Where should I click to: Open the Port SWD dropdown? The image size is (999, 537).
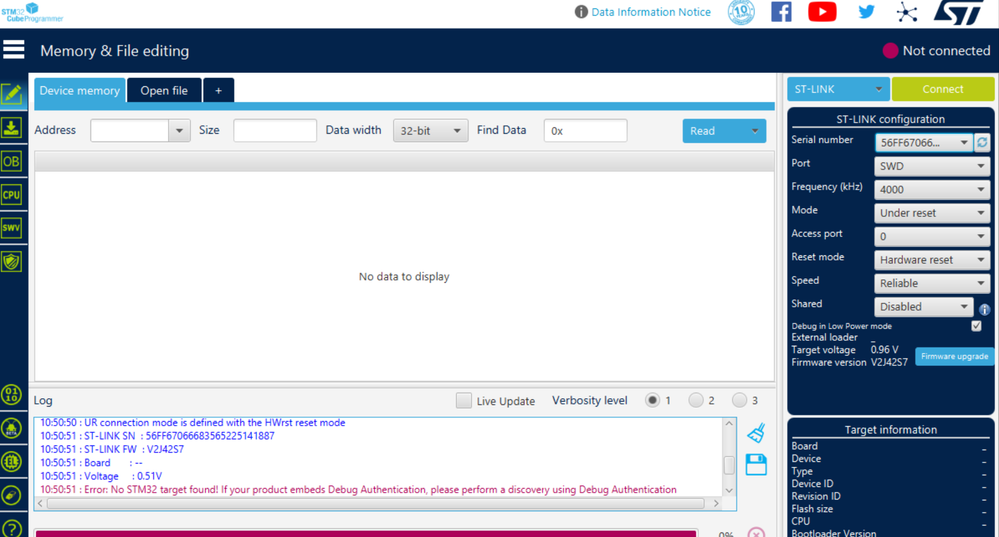pos(932,166)
